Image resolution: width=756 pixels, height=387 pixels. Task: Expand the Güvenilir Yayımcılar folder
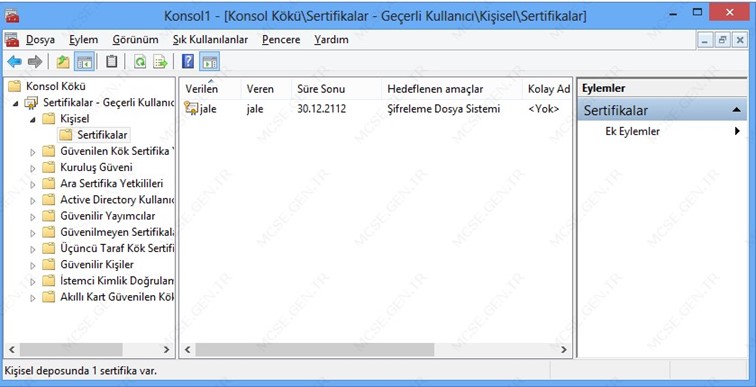coord(33,217)
